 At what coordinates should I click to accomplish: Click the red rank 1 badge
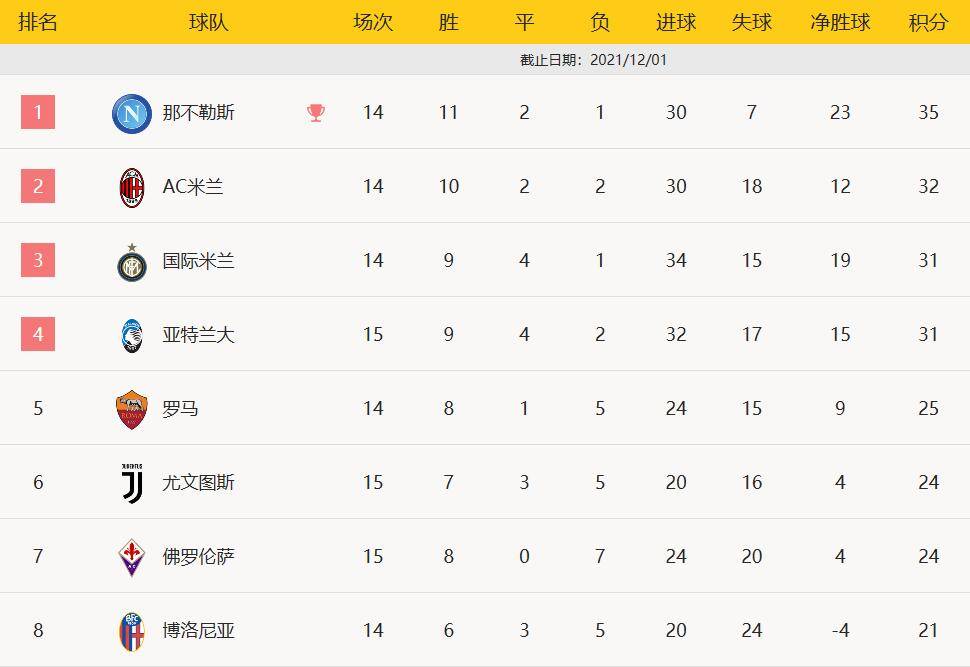coord(38,112)
